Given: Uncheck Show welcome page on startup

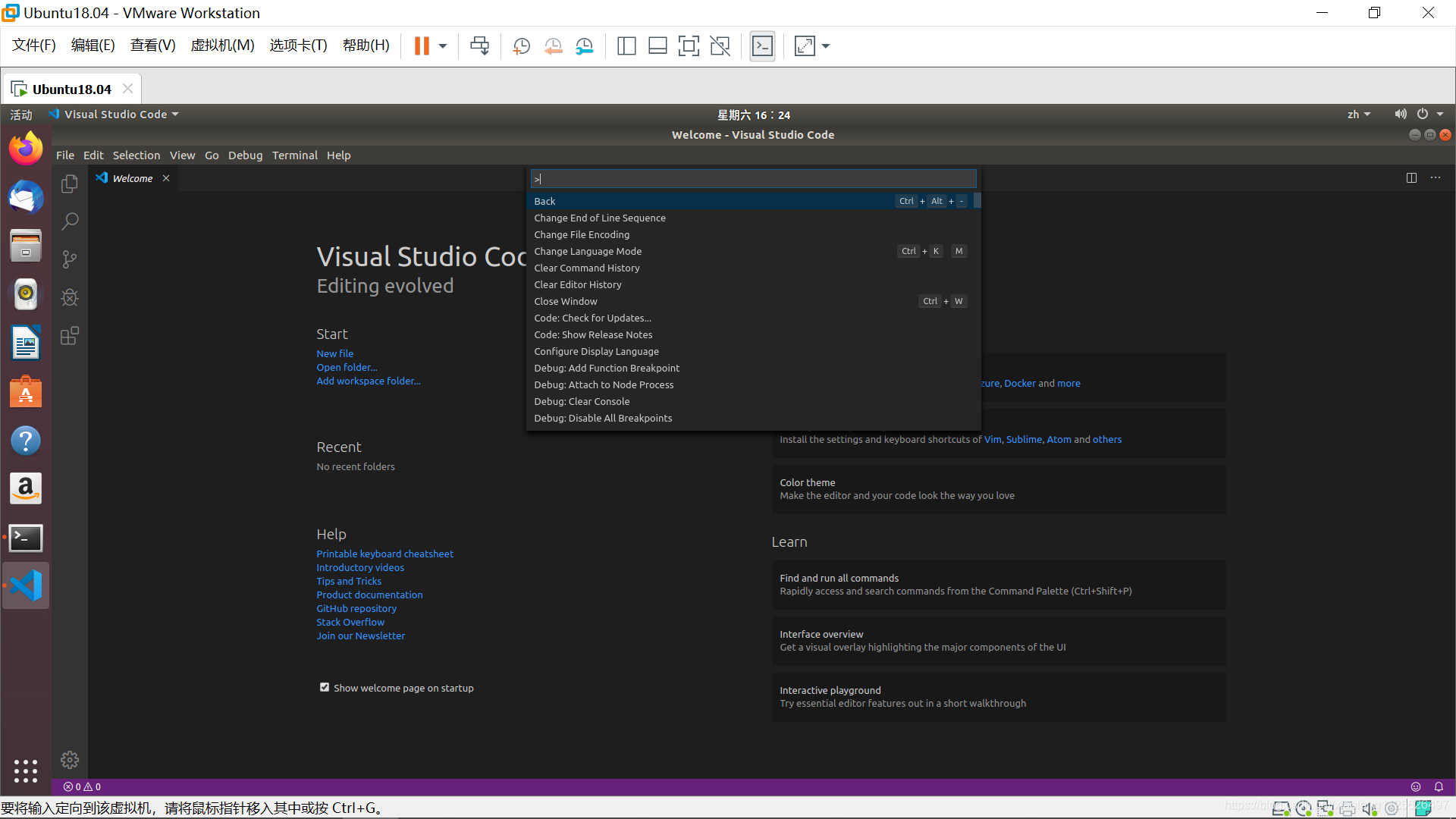Looking at the screenshot, I should (x=325, y=687).
